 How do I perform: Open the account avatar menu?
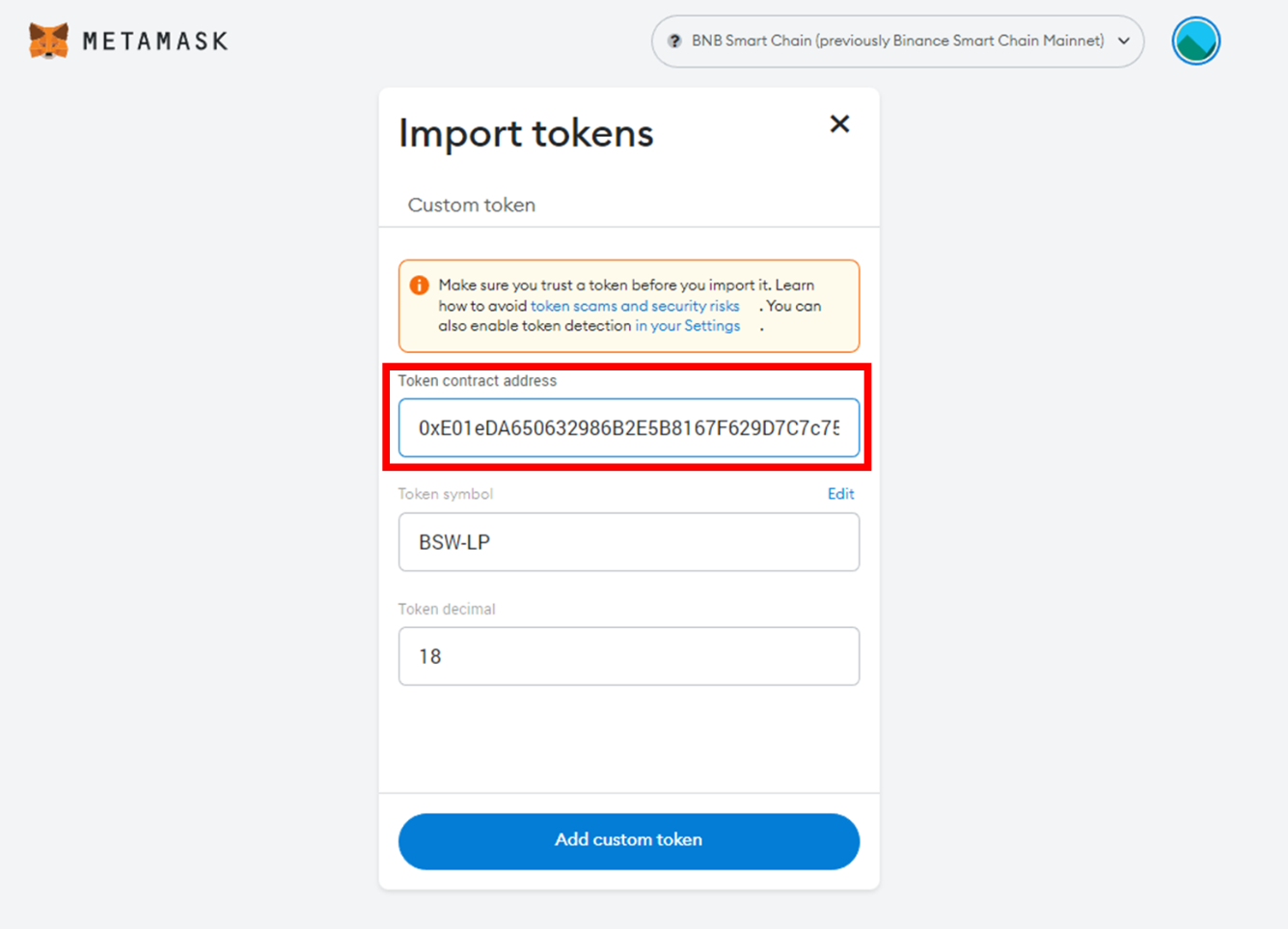click(1195, 41)
